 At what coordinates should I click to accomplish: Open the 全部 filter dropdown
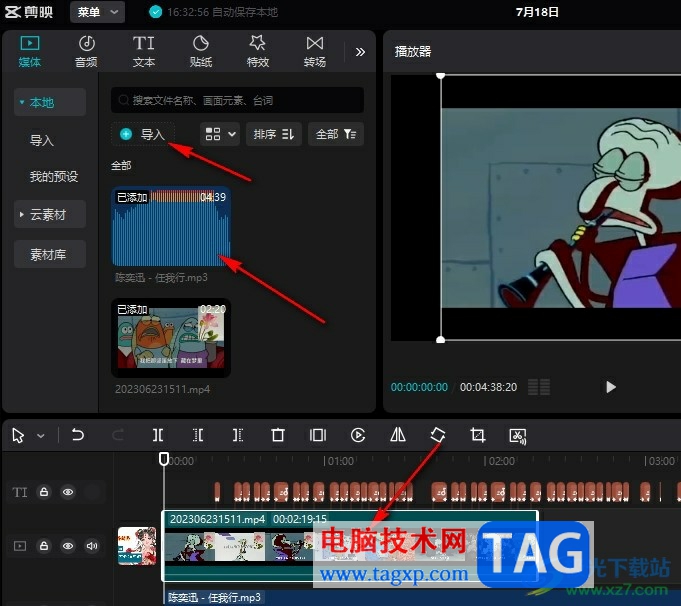click(336, 134)
